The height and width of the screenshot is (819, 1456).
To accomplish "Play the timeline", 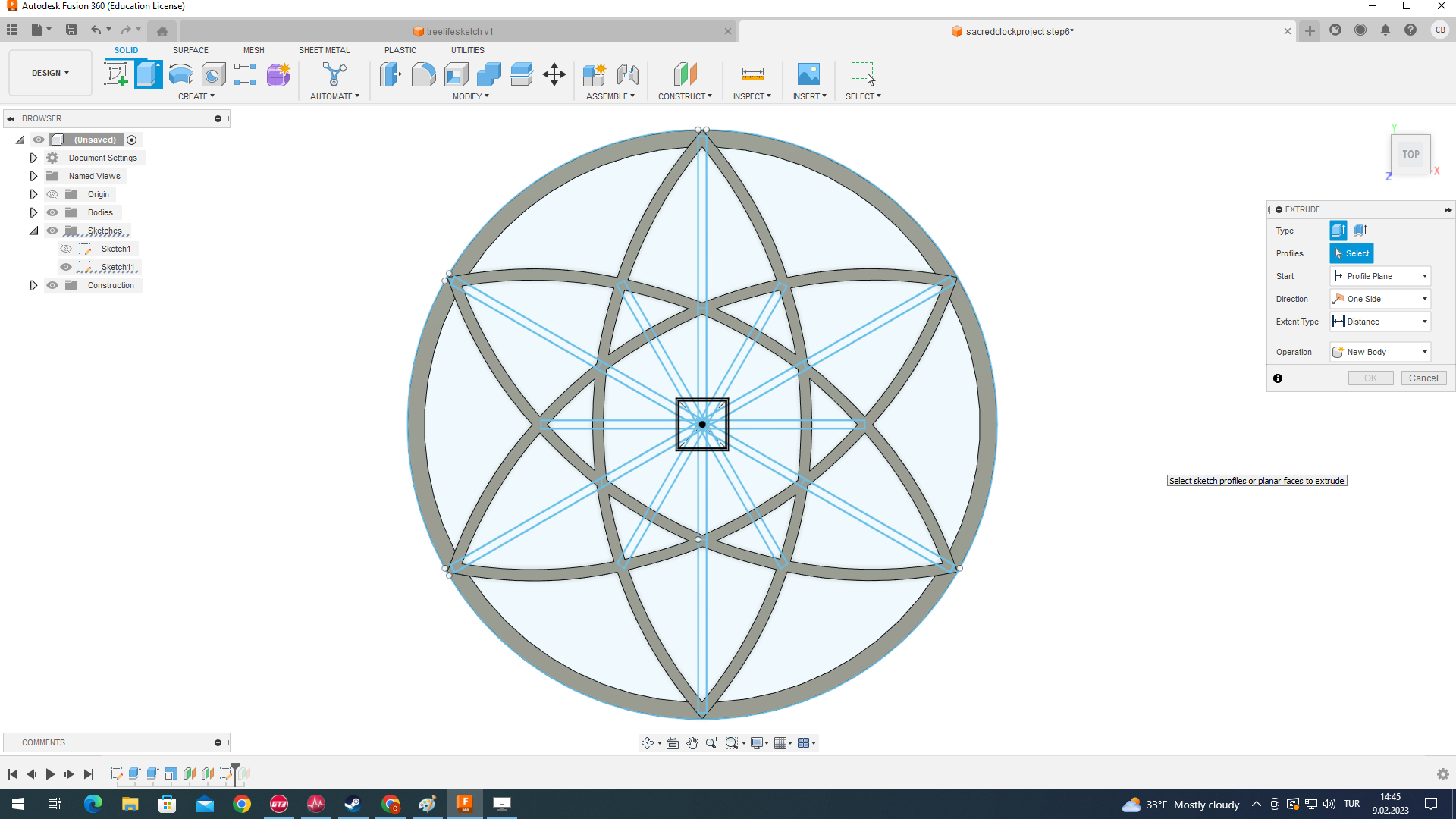I will tap(50, 774).
